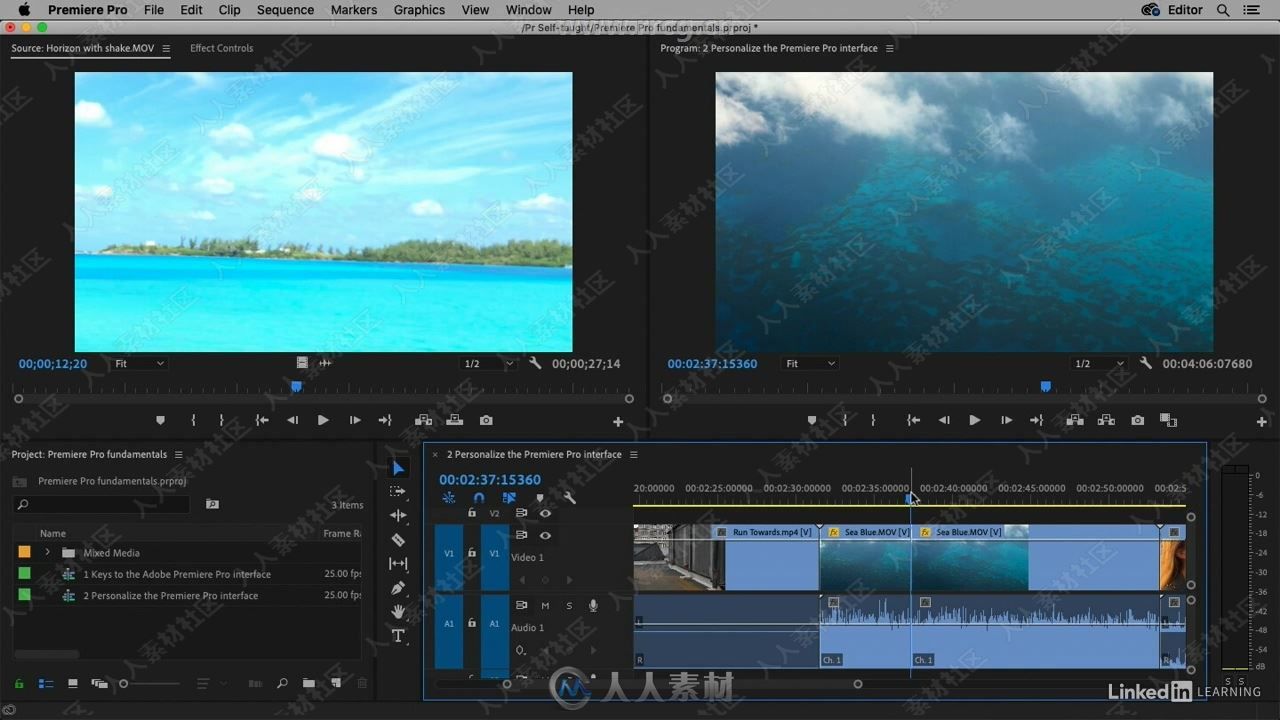Toggle V2 track output eye
The height and width of the screenshot is (720, 1280).
[x=545, y=513]
